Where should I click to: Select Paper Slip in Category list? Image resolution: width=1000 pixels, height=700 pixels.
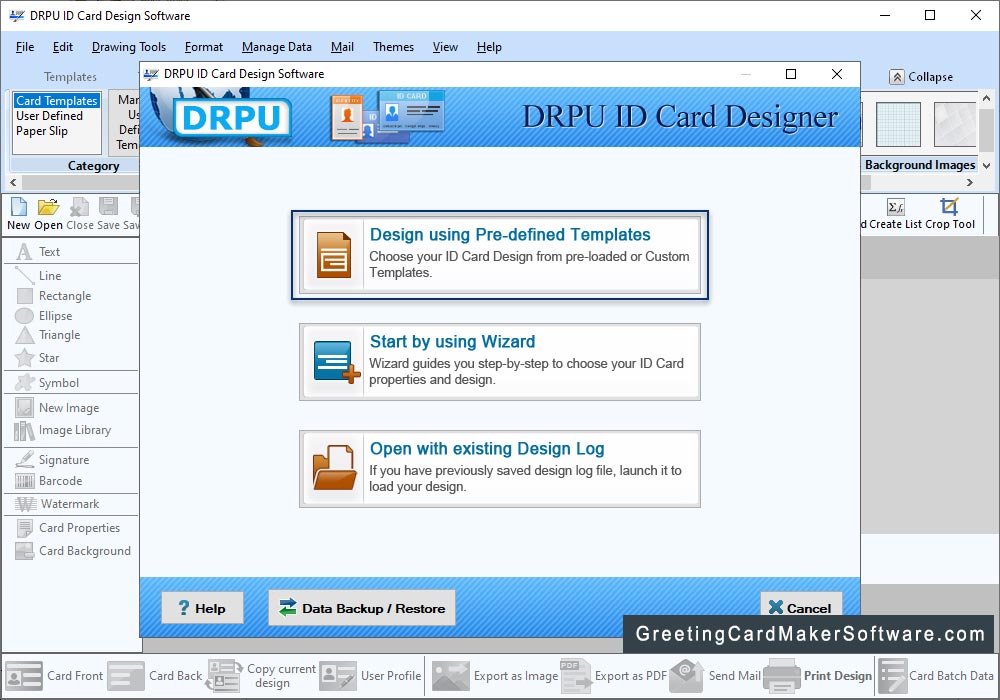[42, 131]
